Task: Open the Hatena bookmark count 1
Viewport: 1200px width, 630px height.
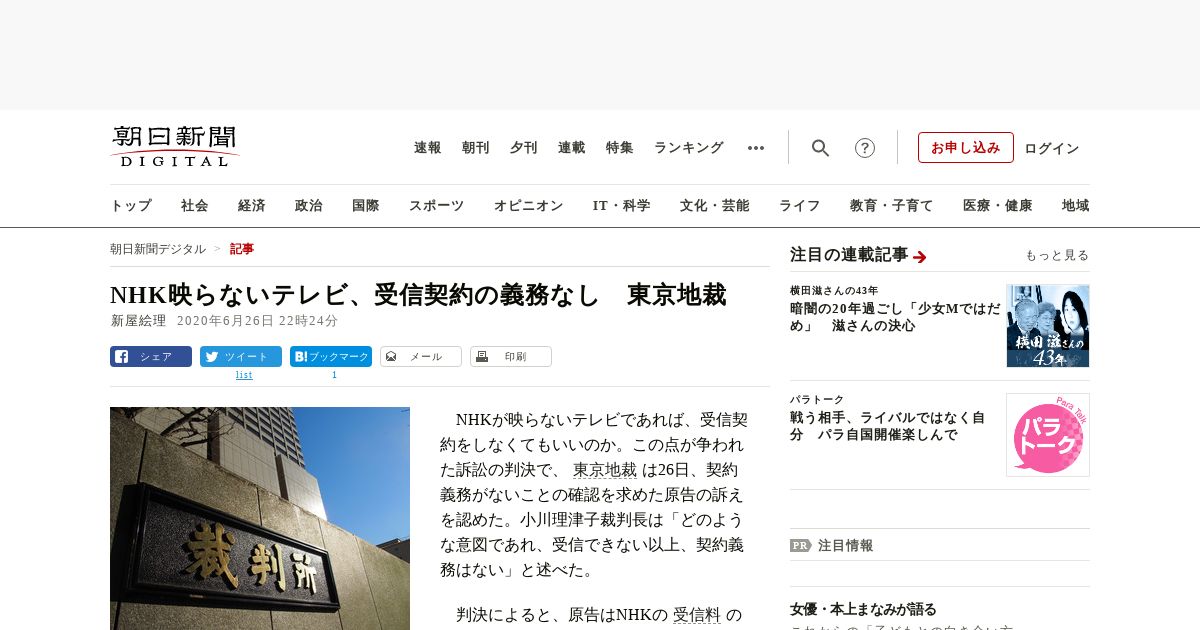Action: 334,375
